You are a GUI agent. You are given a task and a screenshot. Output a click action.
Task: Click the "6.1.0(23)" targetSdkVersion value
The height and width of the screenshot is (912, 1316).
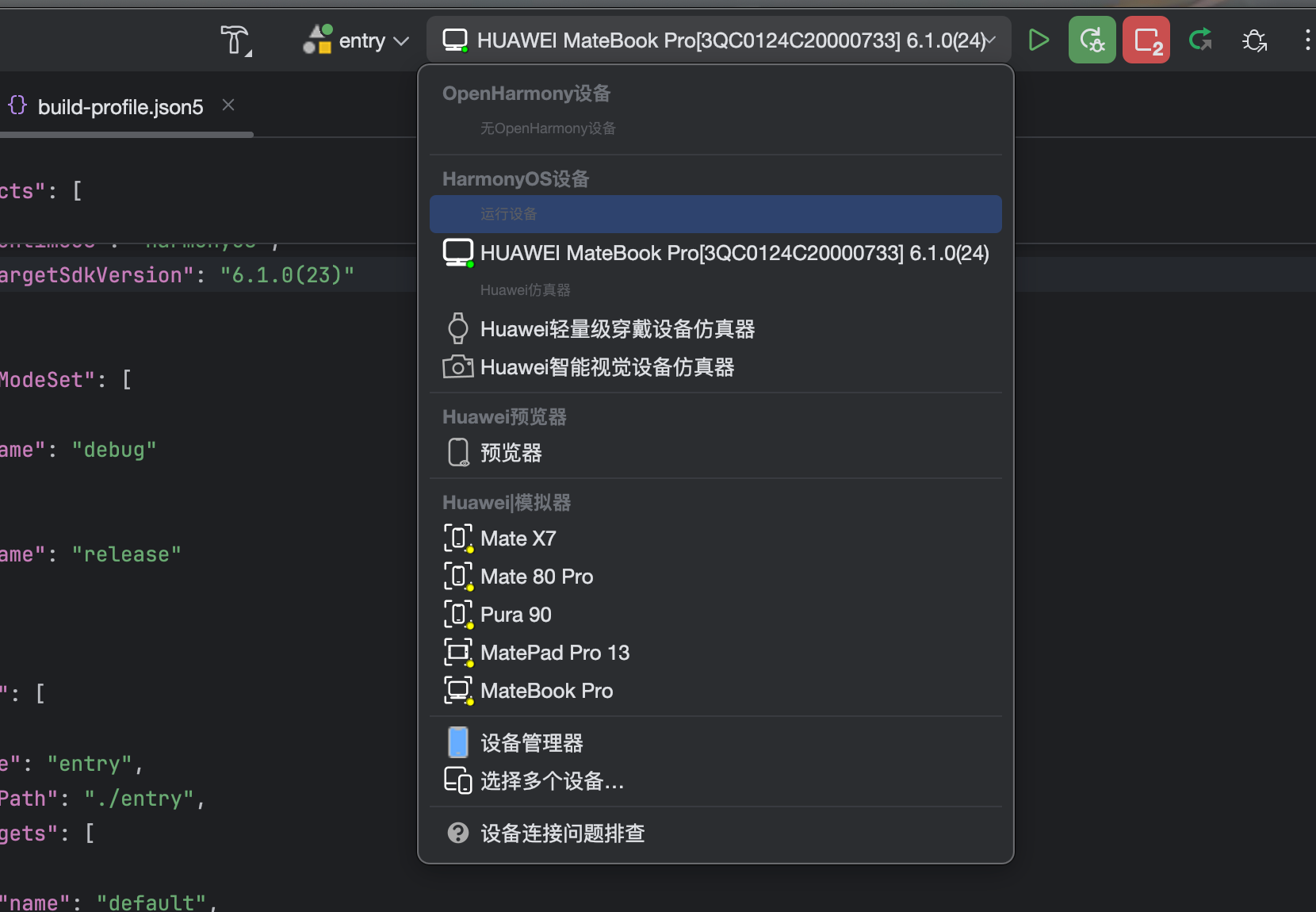click(x=288, y=275)
